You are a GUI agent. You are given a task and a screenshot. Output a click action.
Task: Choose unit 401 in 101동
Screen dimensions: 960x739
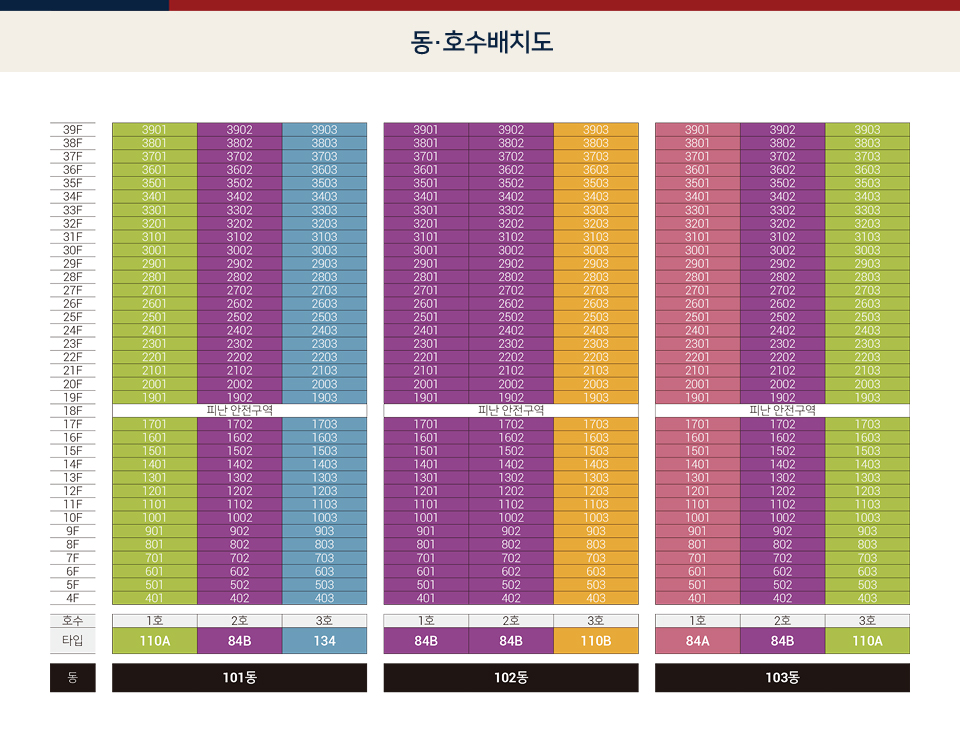click(154, 598)
